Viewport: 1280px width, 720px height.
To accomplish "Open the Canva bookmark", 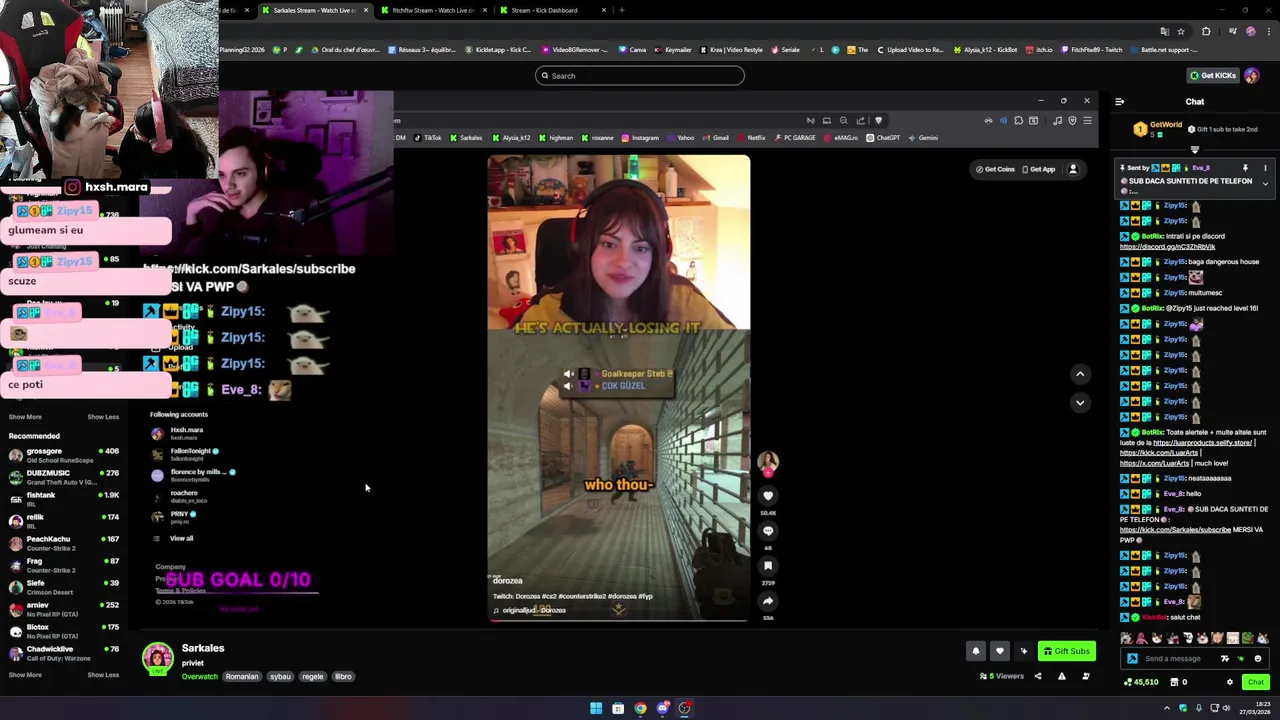I will point(633,49).
